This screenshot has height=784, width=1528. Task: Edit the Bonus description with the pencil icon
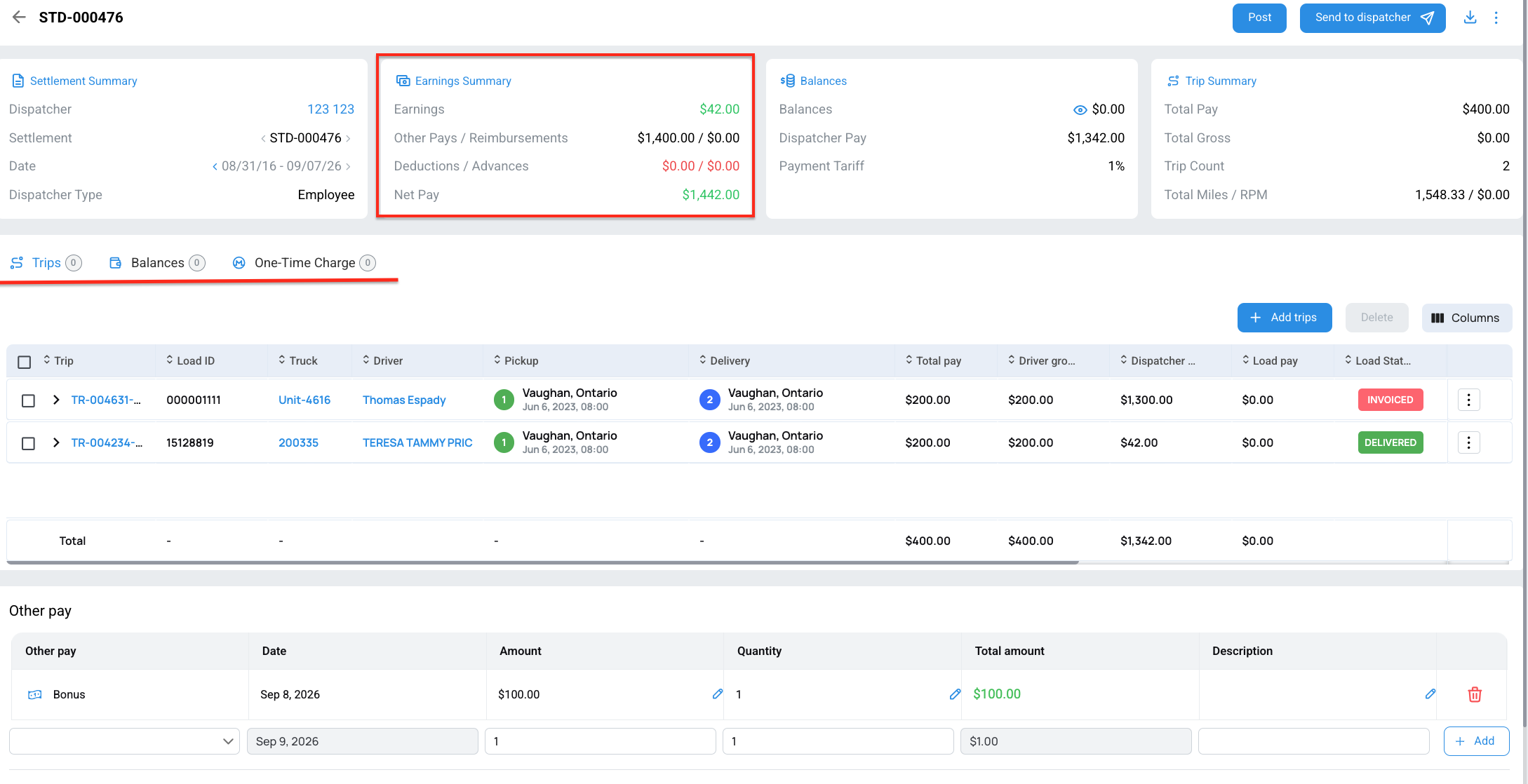click(1430, 694)
